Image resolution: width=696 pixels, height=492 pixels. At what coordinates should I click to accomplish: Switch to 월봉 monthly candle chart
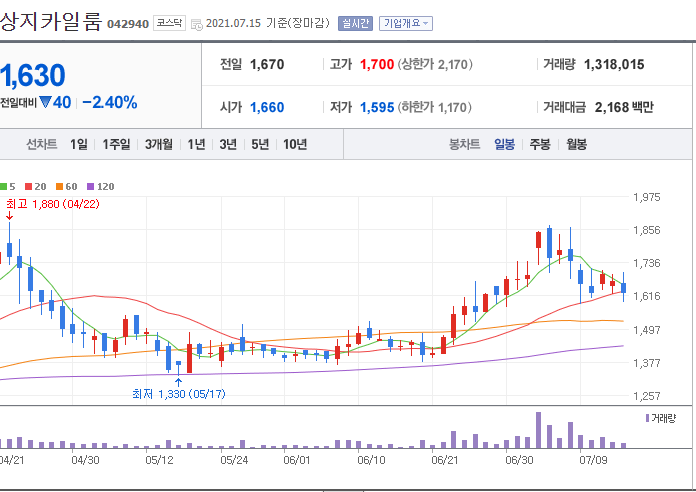(x=576, y=144)
